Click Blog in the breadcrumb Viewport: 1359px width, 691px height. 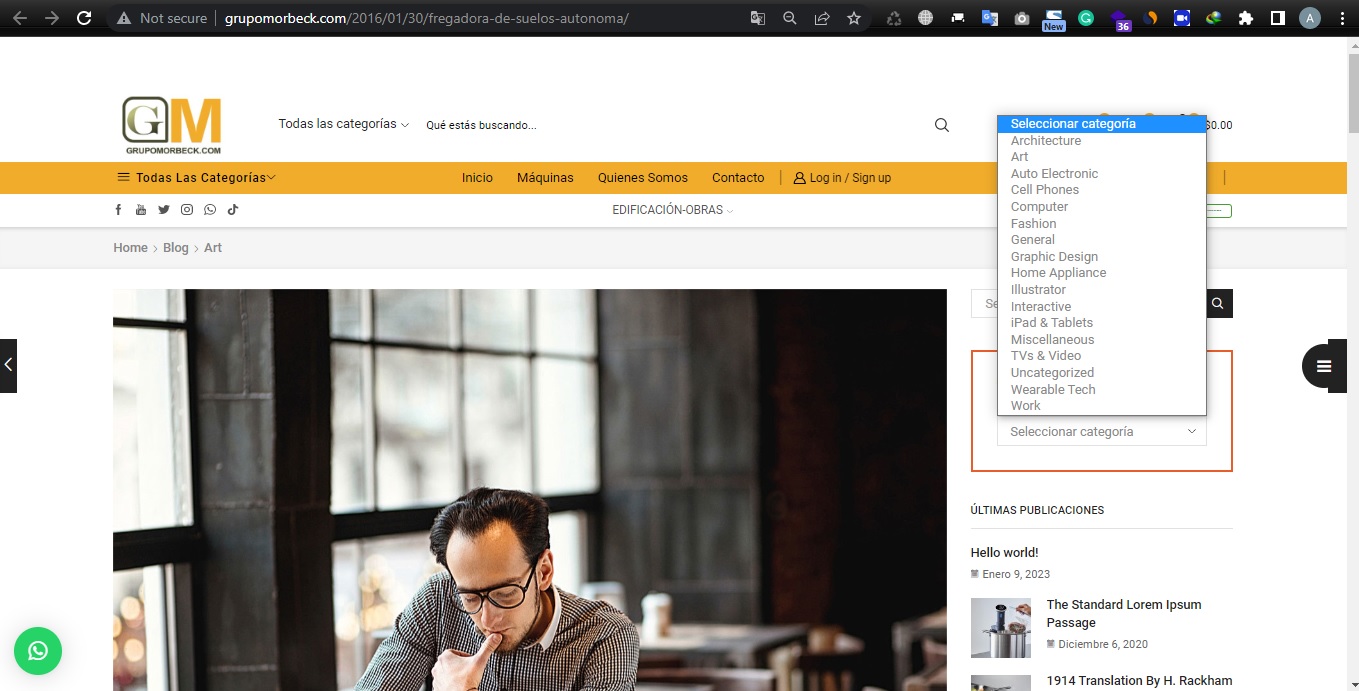[176, 248]
